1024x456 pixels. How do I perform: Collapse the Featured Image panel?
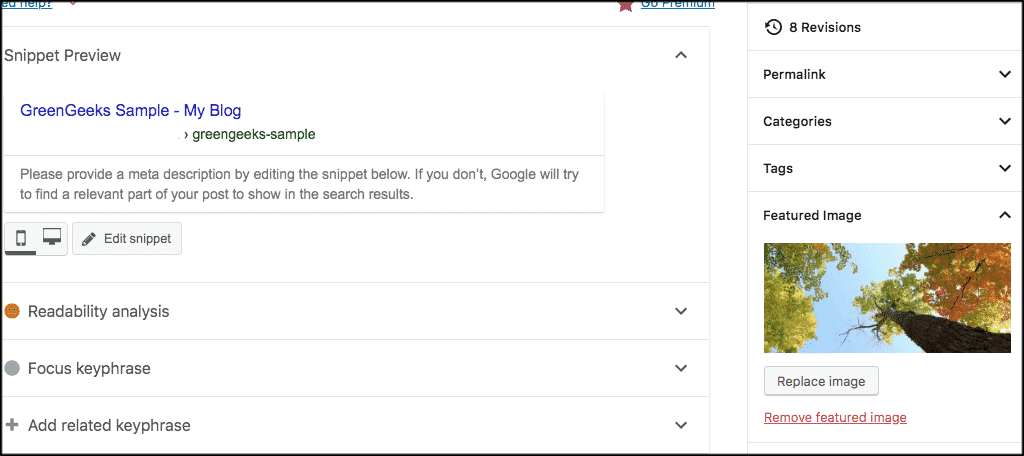1005,215
